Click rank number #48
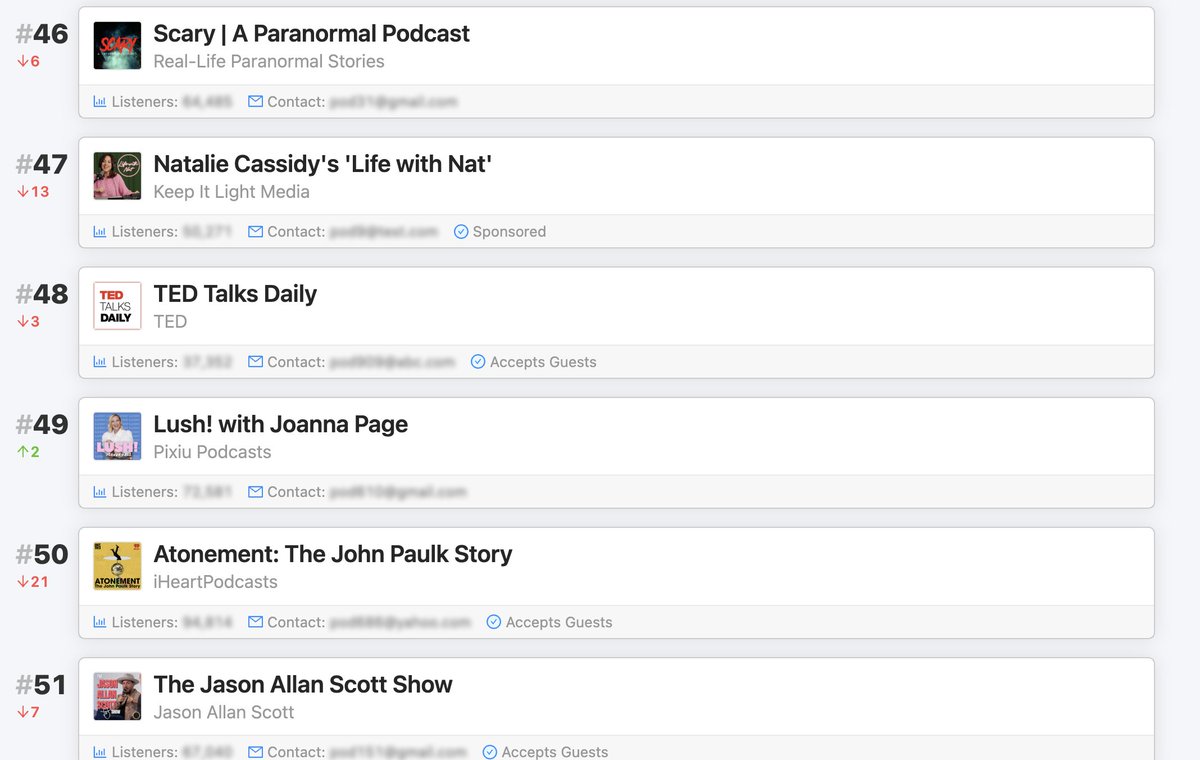 (x=42, y=294)
